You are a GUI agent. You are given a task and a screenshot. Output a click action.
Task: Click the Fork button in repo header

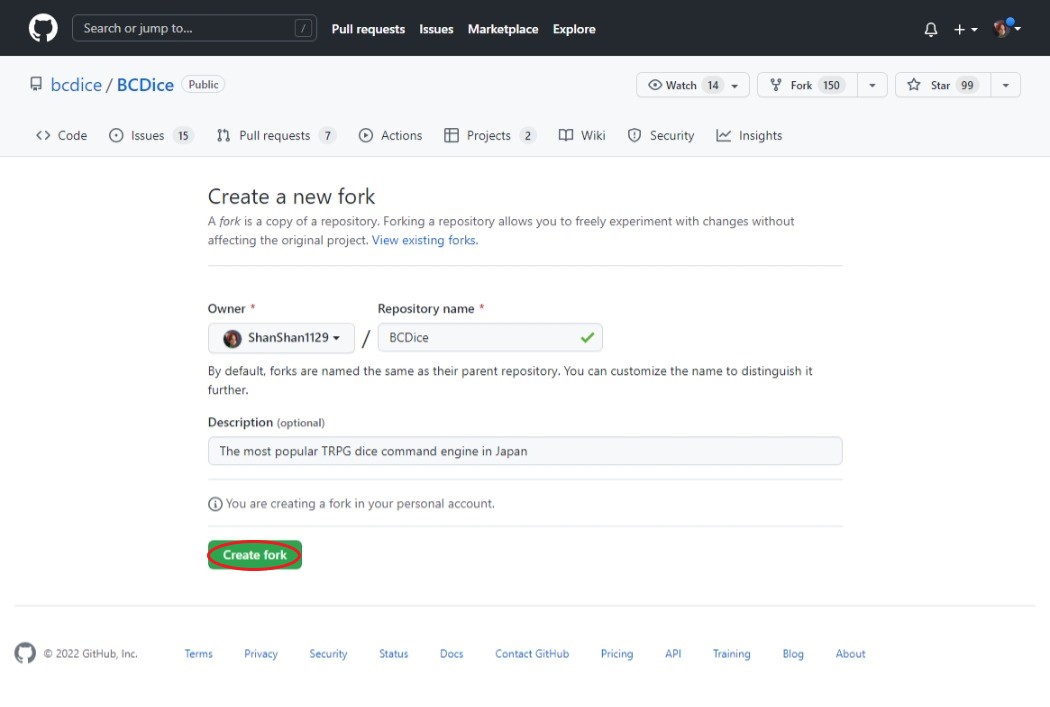[x=807, y=85]
